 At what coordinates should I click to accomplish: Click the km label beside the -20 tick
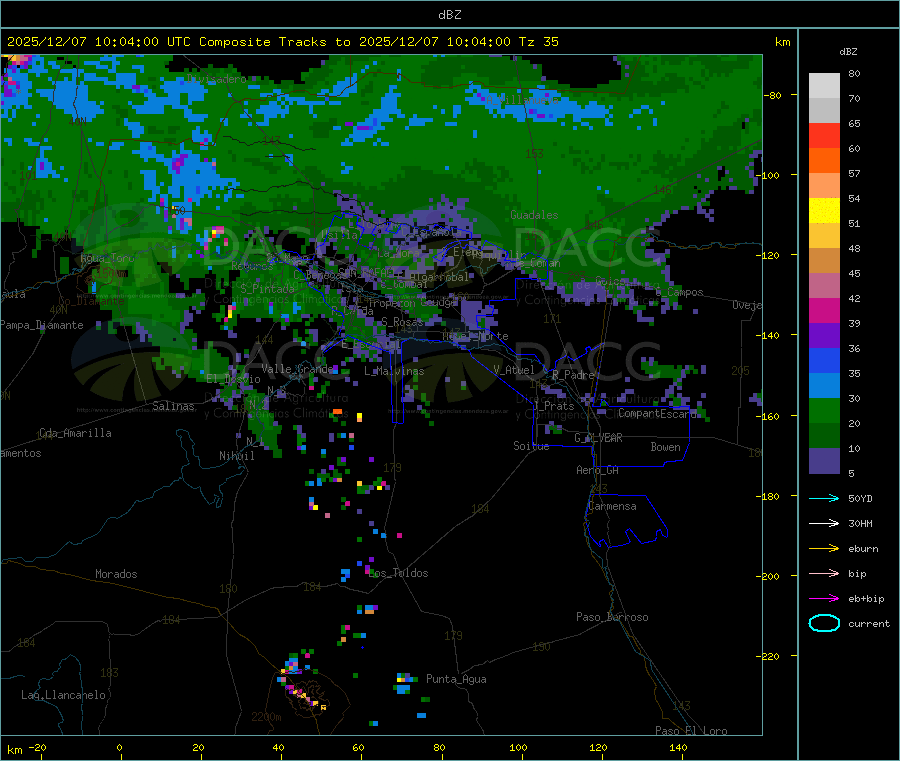[14, 750]
